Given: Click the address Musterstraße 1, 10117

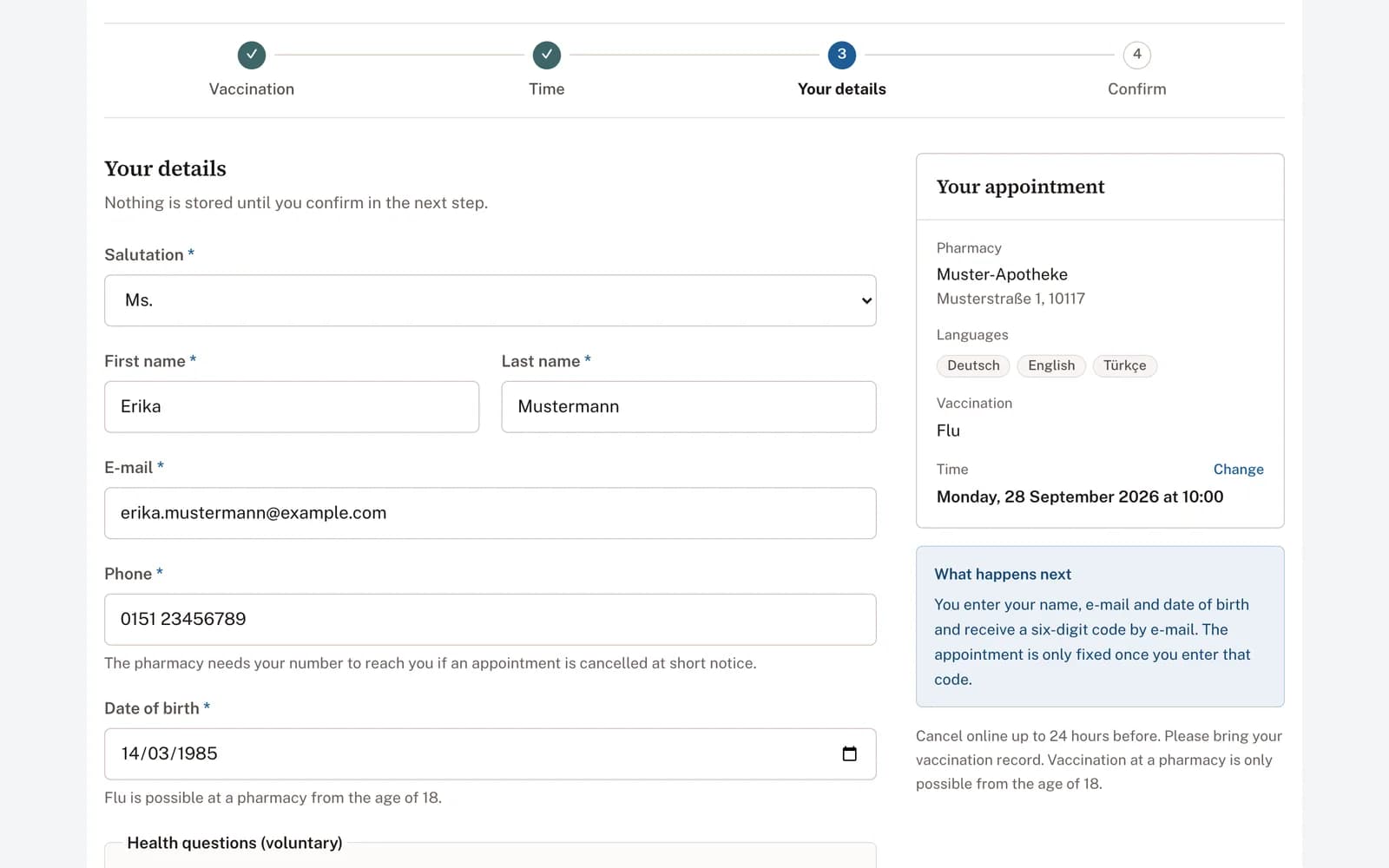Looking at the screenshot, I should point(1010,299).
